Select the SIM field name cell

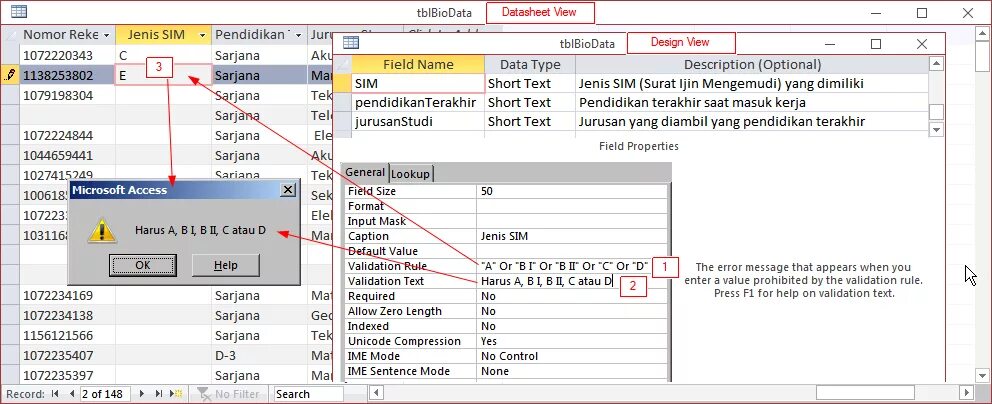coord(418,83)
